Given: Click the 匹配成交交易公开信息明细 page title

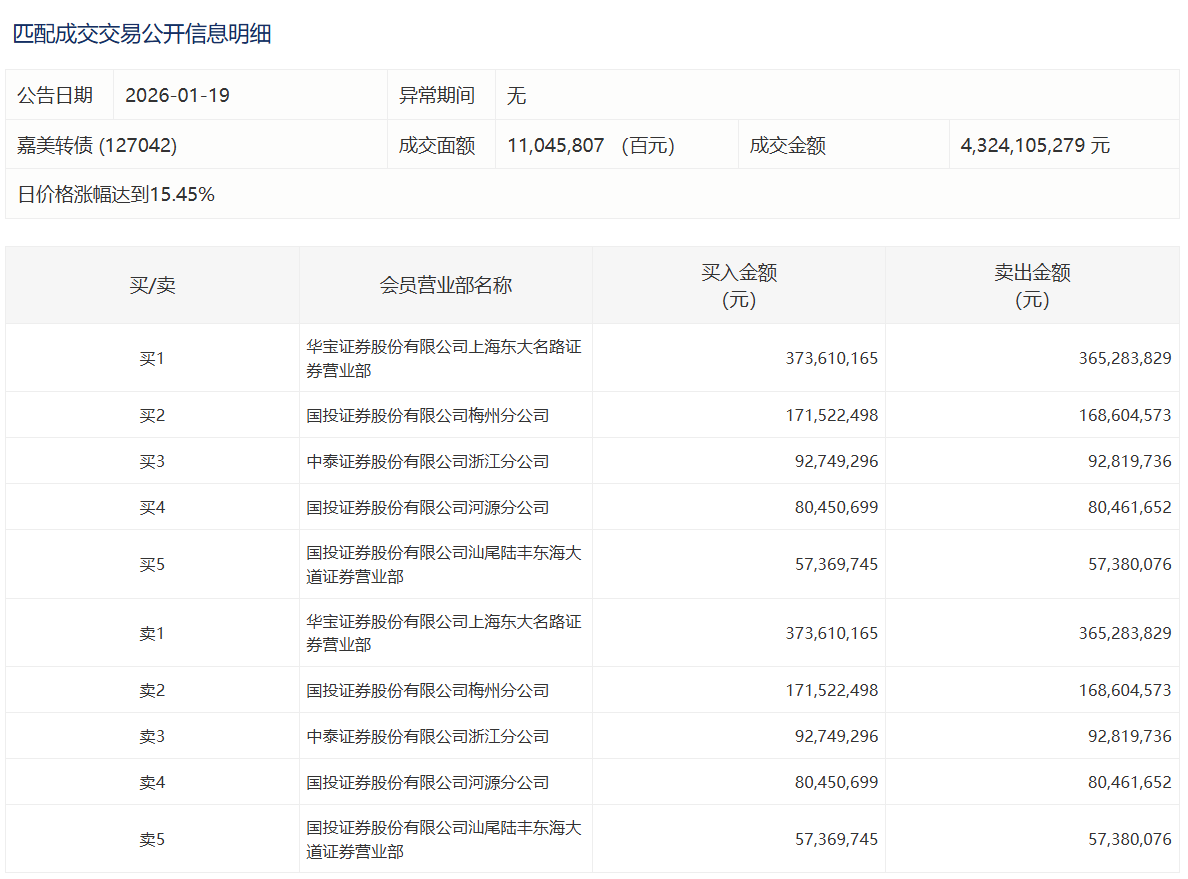Looking at the screenshot, I should tap(142, 34).
